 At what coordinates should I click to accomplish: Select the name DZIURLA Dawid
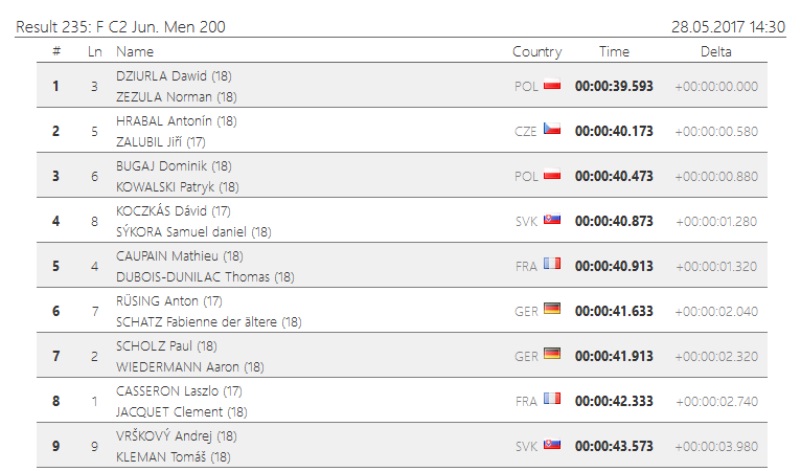(162, 75)
